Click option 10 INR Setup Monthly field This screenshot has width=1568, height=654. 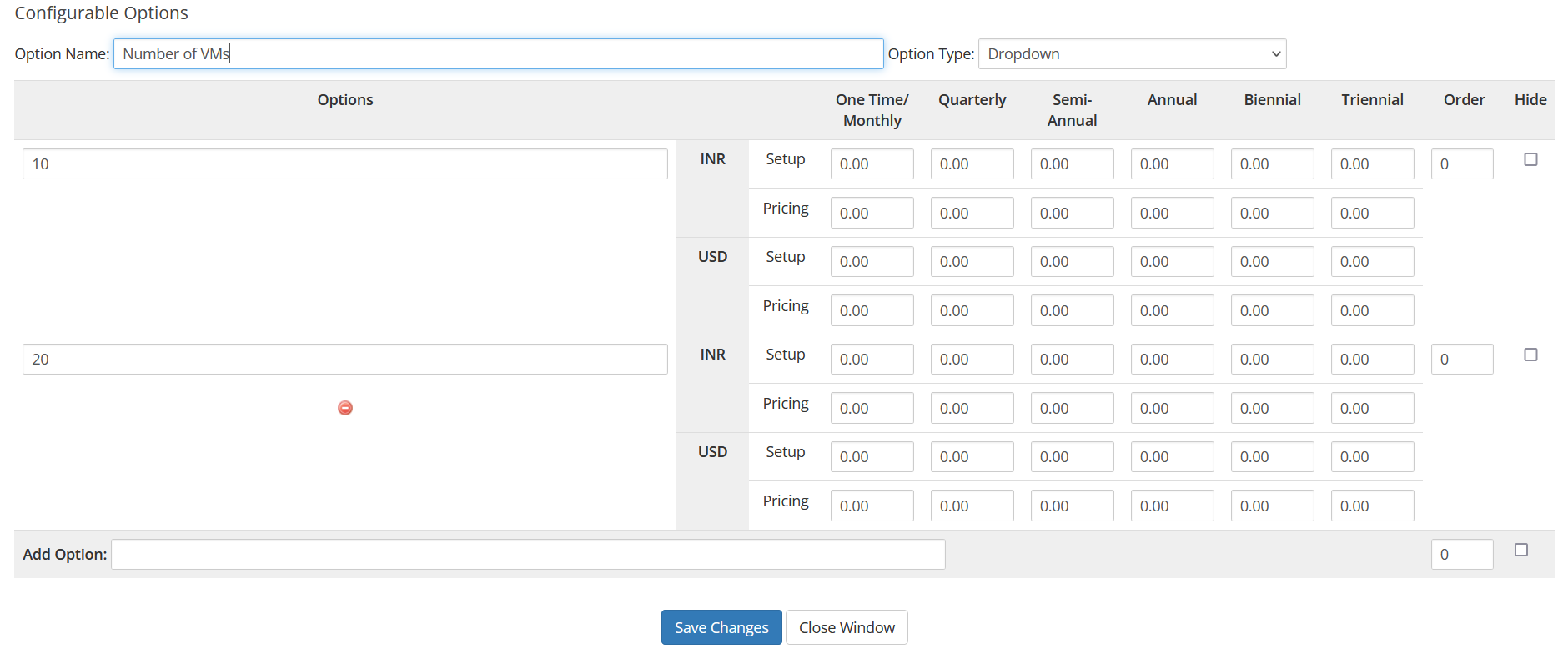pos(872,164)
